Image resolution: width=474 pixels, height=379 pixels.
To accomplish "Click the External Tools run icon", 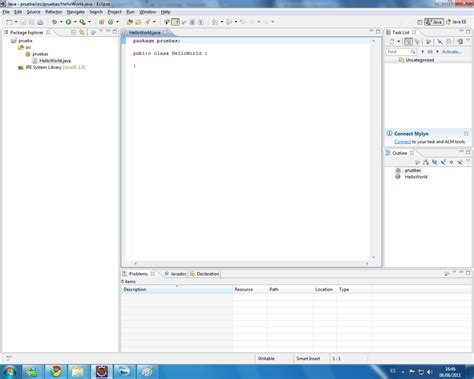I will coord(82,22).
